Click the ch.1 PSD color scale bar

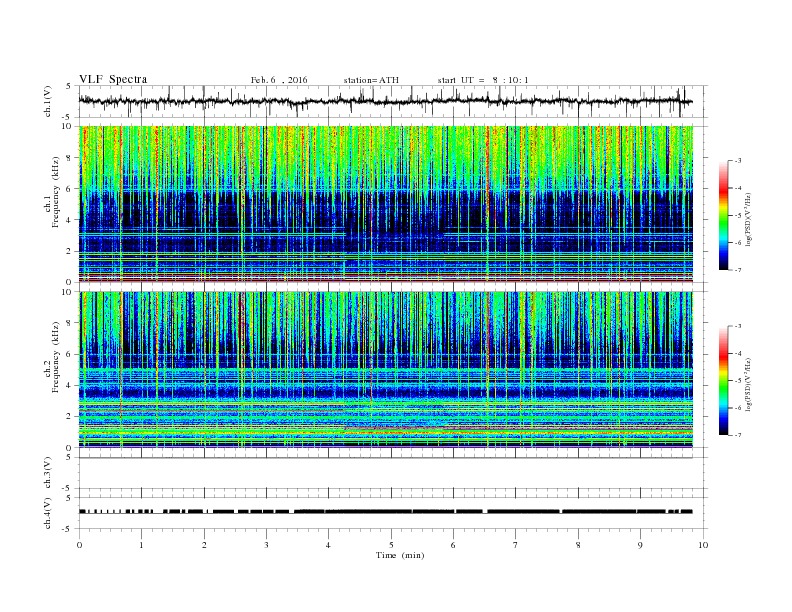[x=724, y=216]
